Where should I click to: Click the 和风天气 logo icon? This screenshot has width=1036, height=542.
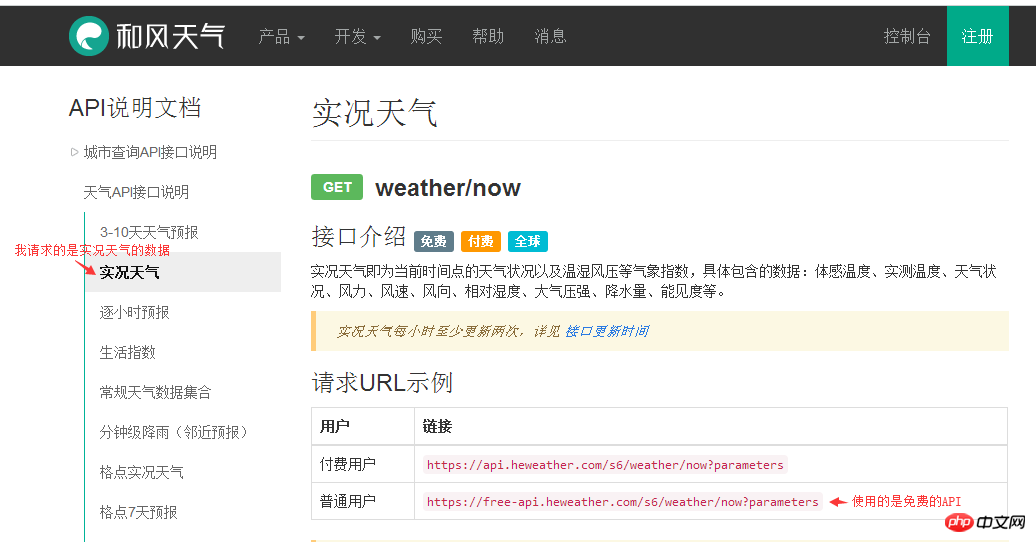point(89,36)
